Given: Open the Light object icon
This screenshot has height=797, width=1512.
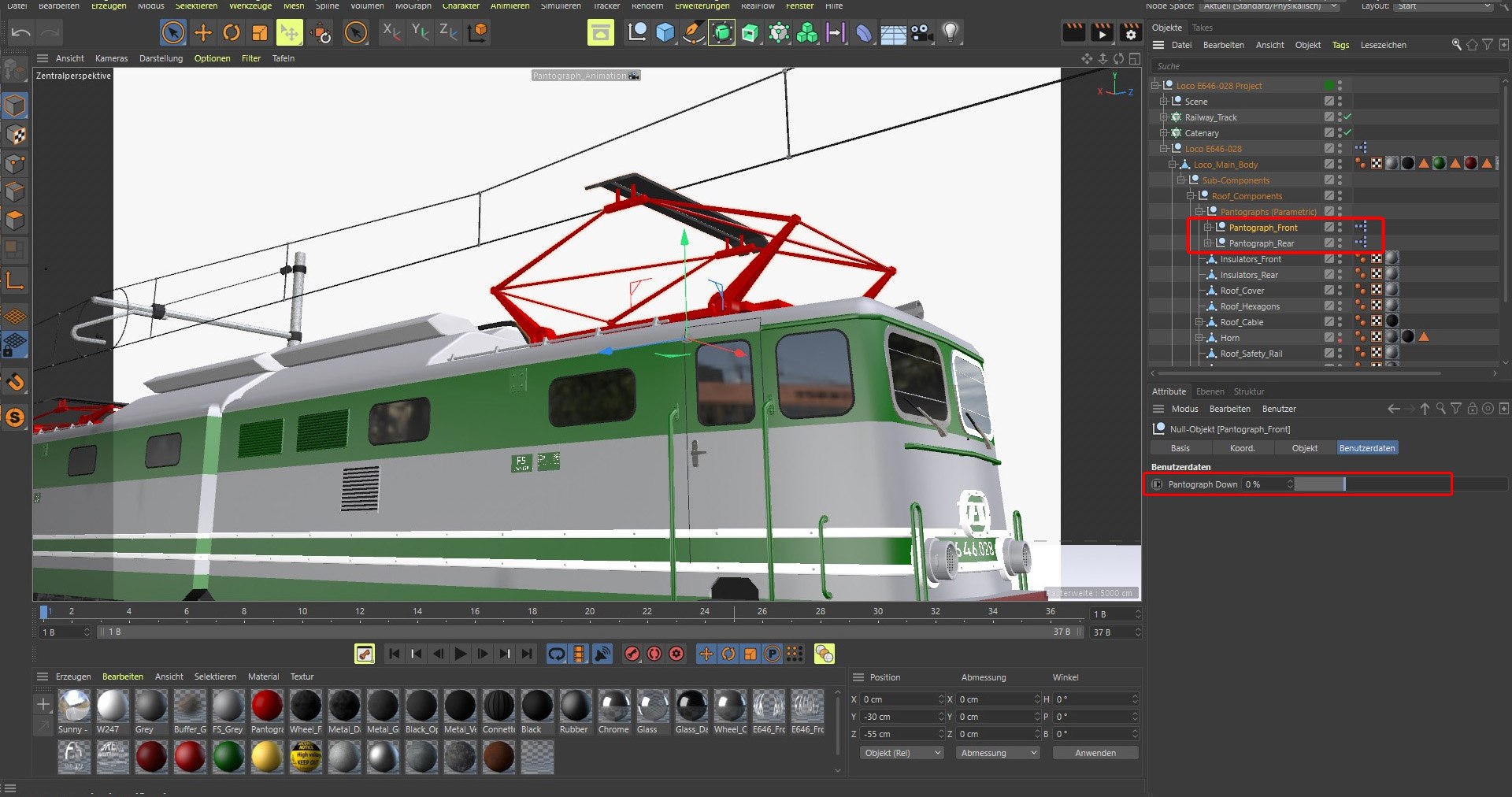Looking at the screenshot, I should pyautogui.click(x=951, y=32).
